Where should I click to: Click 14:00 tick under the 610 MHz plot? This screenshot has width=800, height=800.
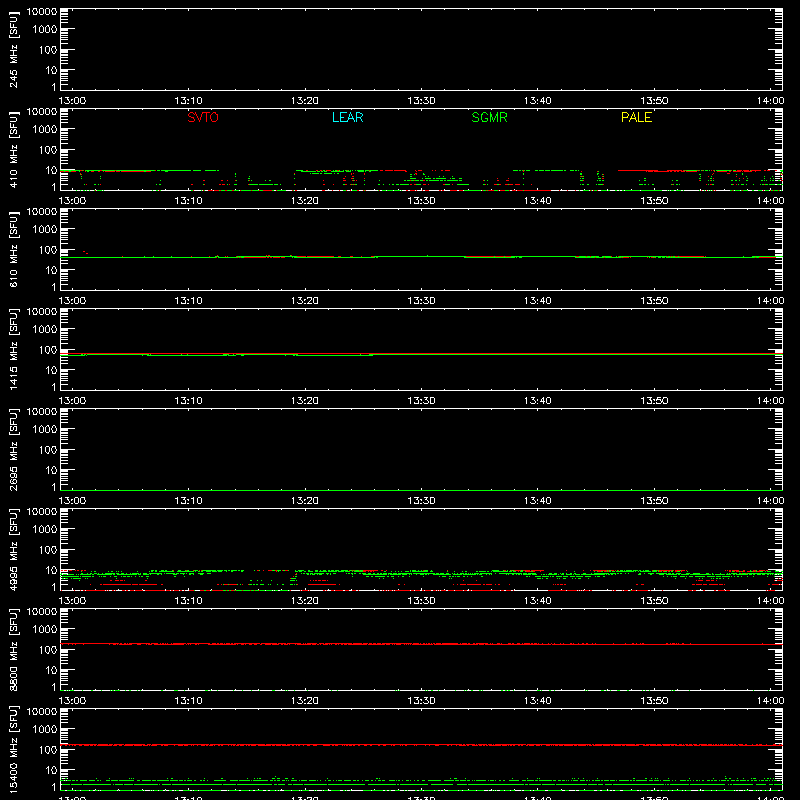pos(770,301)
